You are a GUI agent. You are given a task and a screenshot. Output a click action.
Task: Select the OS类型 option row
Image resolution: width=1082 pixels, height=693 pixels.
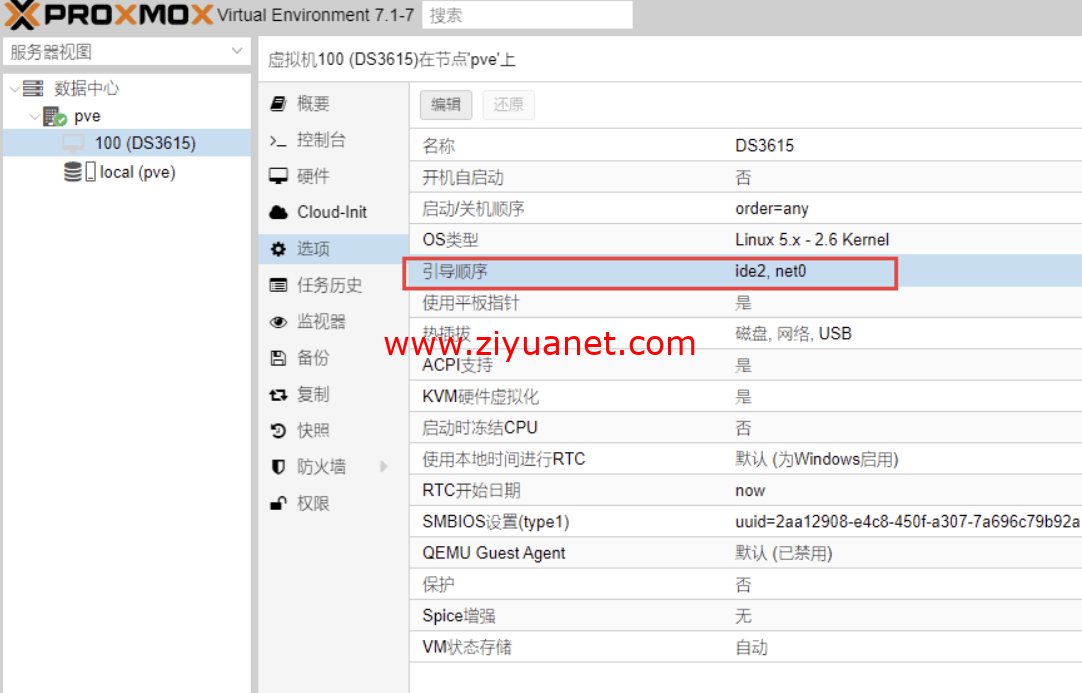(x=746, y=240)
